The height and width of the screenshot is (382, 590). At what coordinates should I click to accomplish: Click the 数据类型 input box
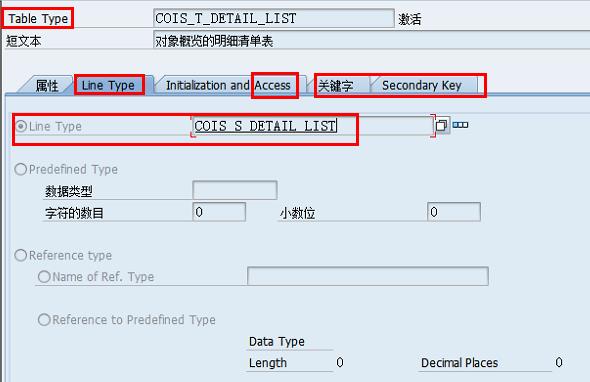[235, 190]
